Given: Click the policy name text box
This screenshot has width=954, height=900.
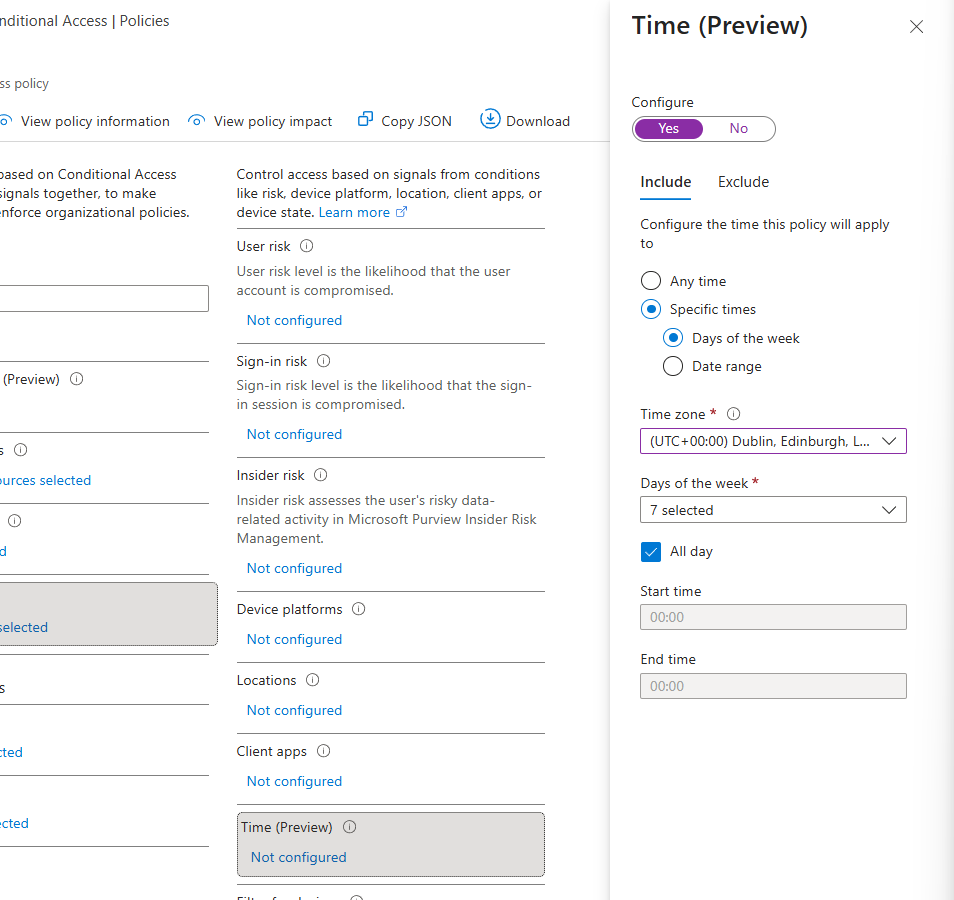Looking at the screenshot, I should click(x=103, y=298).
